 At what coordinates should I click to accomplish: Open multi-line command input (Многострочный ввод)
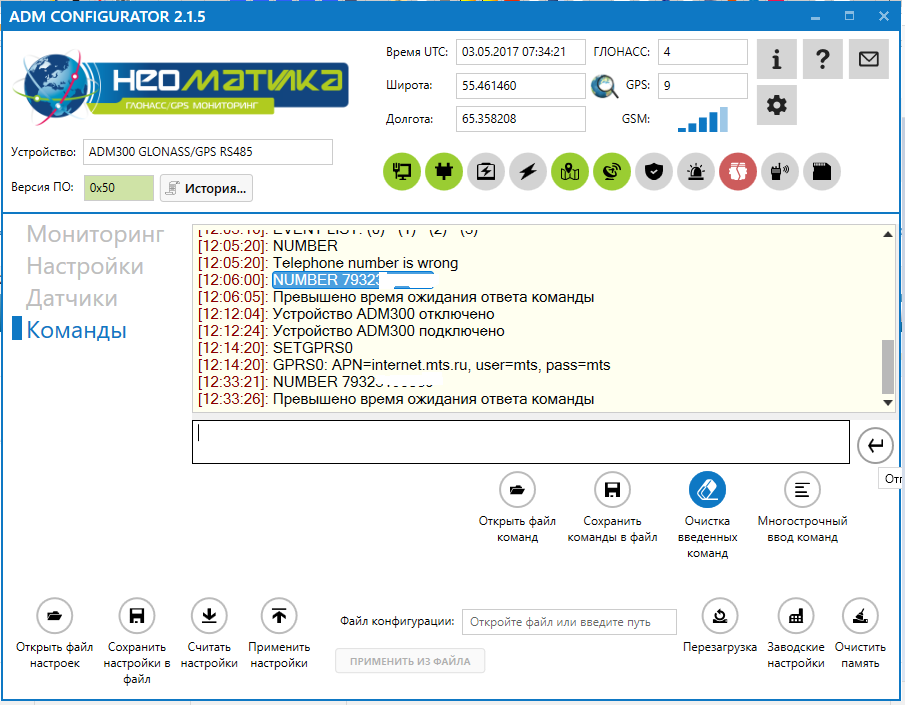802,490
